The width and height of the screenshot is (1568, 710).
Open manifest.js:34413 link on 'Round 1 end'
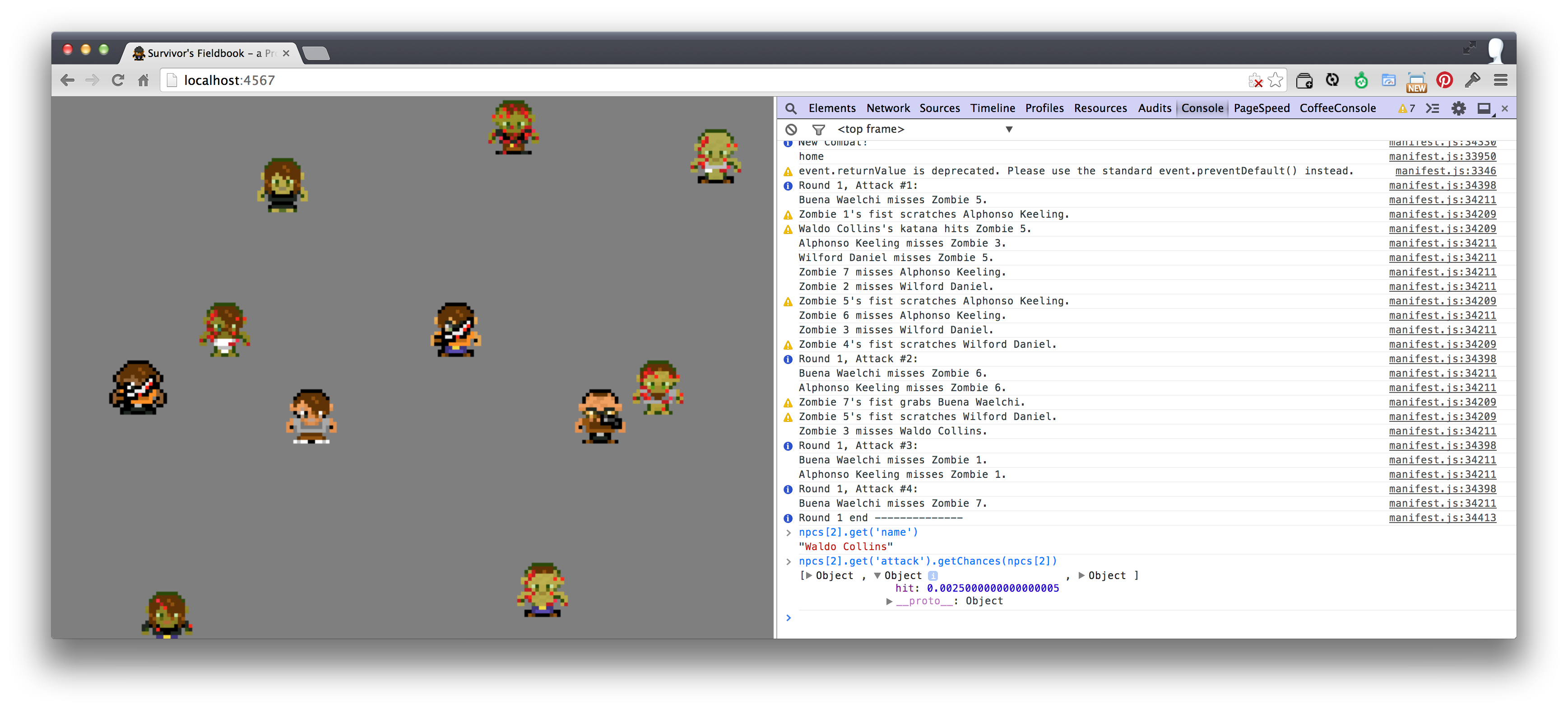pyautogui.click(x=1442, y=518)
